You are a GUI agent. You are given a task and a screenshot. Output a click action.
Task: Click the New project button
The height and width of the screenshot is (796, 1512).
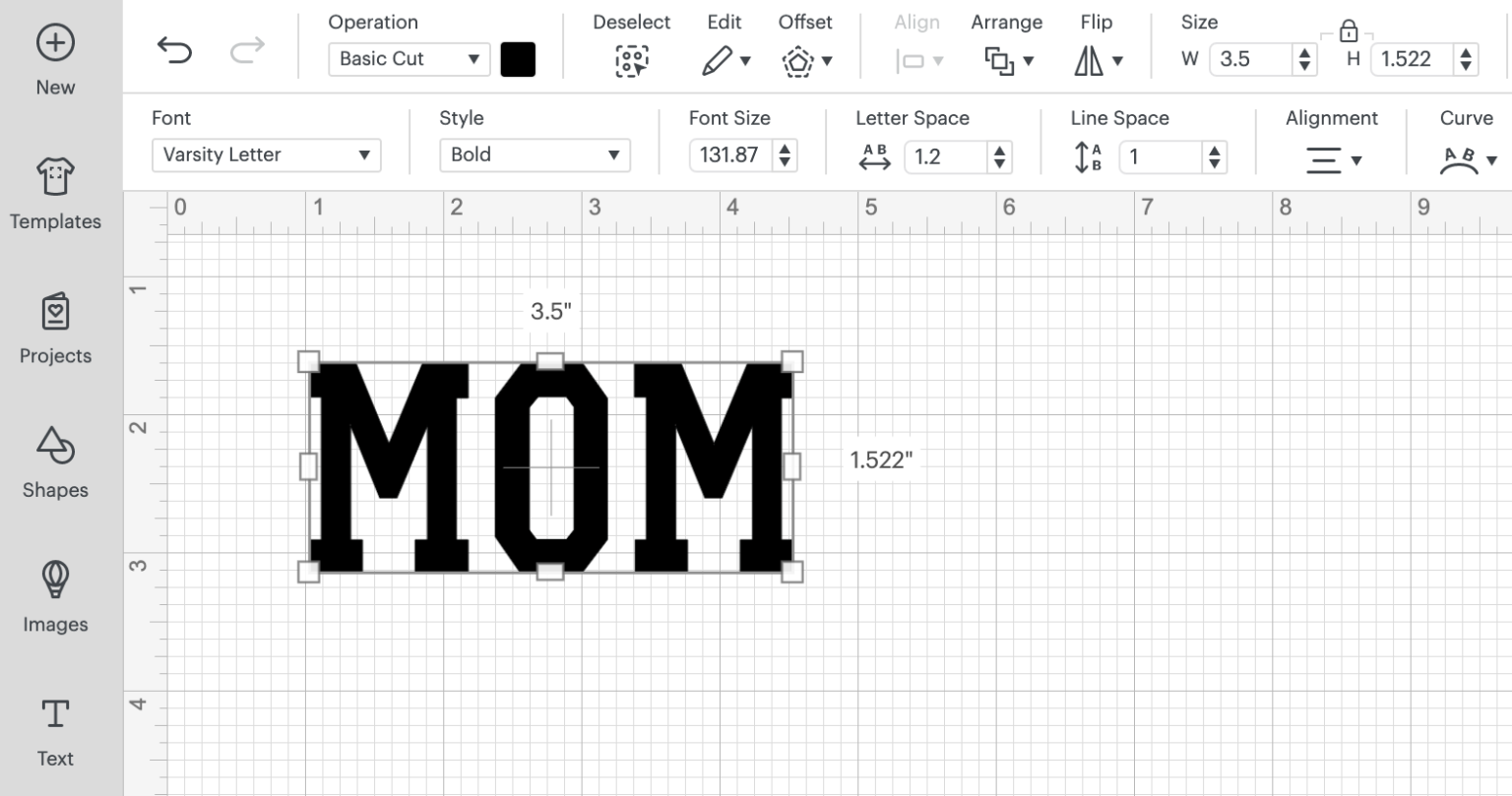tap(55, 60)
